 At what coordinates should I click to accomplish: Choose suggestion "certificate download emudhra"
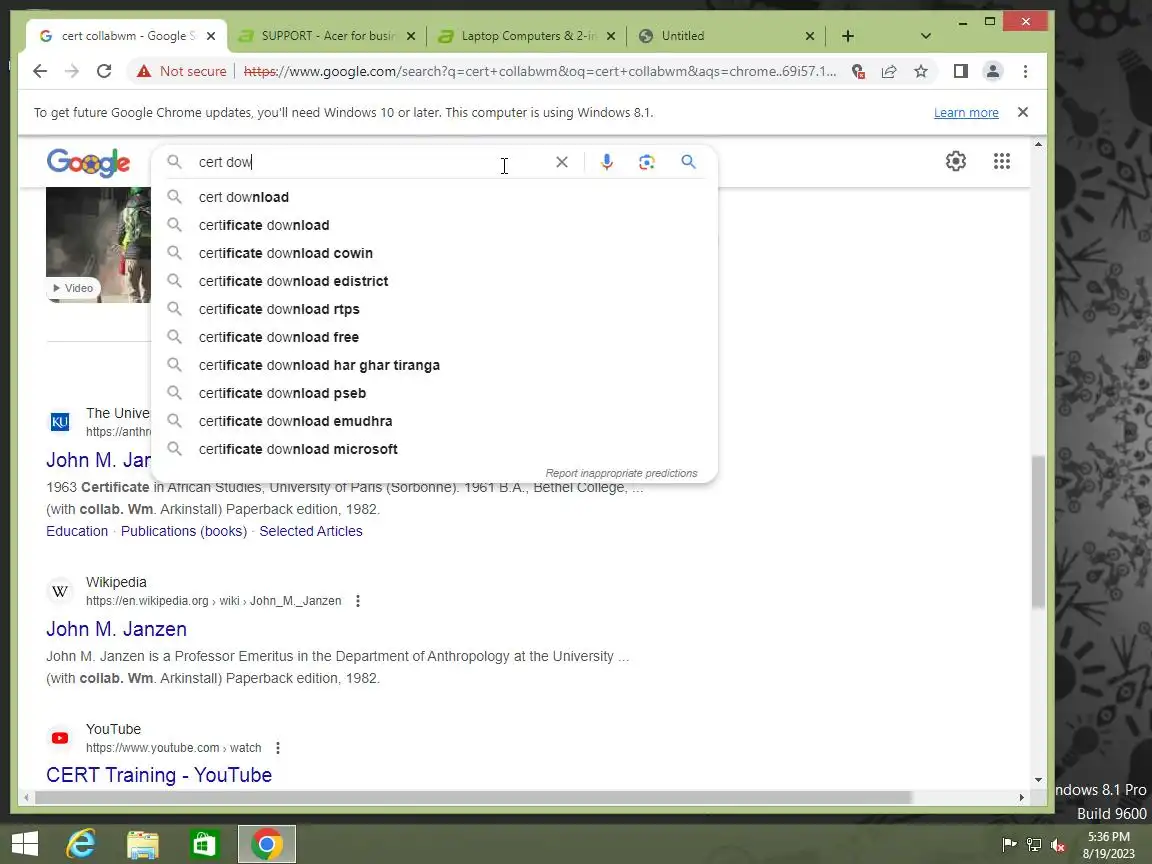coord(434,421)
